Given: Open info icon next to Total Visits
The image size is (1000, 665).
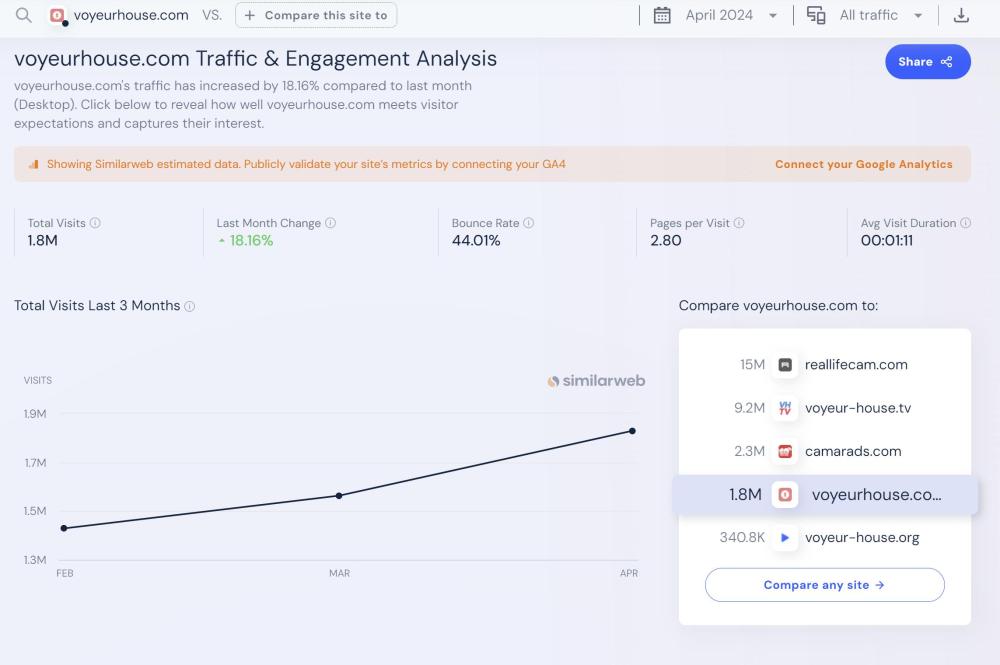Looking at the screenshot, I should pyautogui.click(x=95, y=223).
